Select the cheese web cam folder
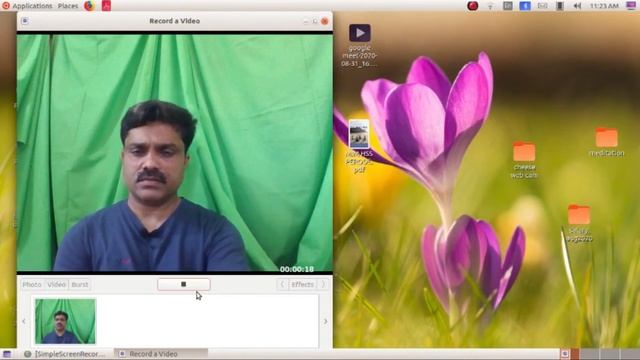Screen dimensions: 640x360 (x=524, y=151)
